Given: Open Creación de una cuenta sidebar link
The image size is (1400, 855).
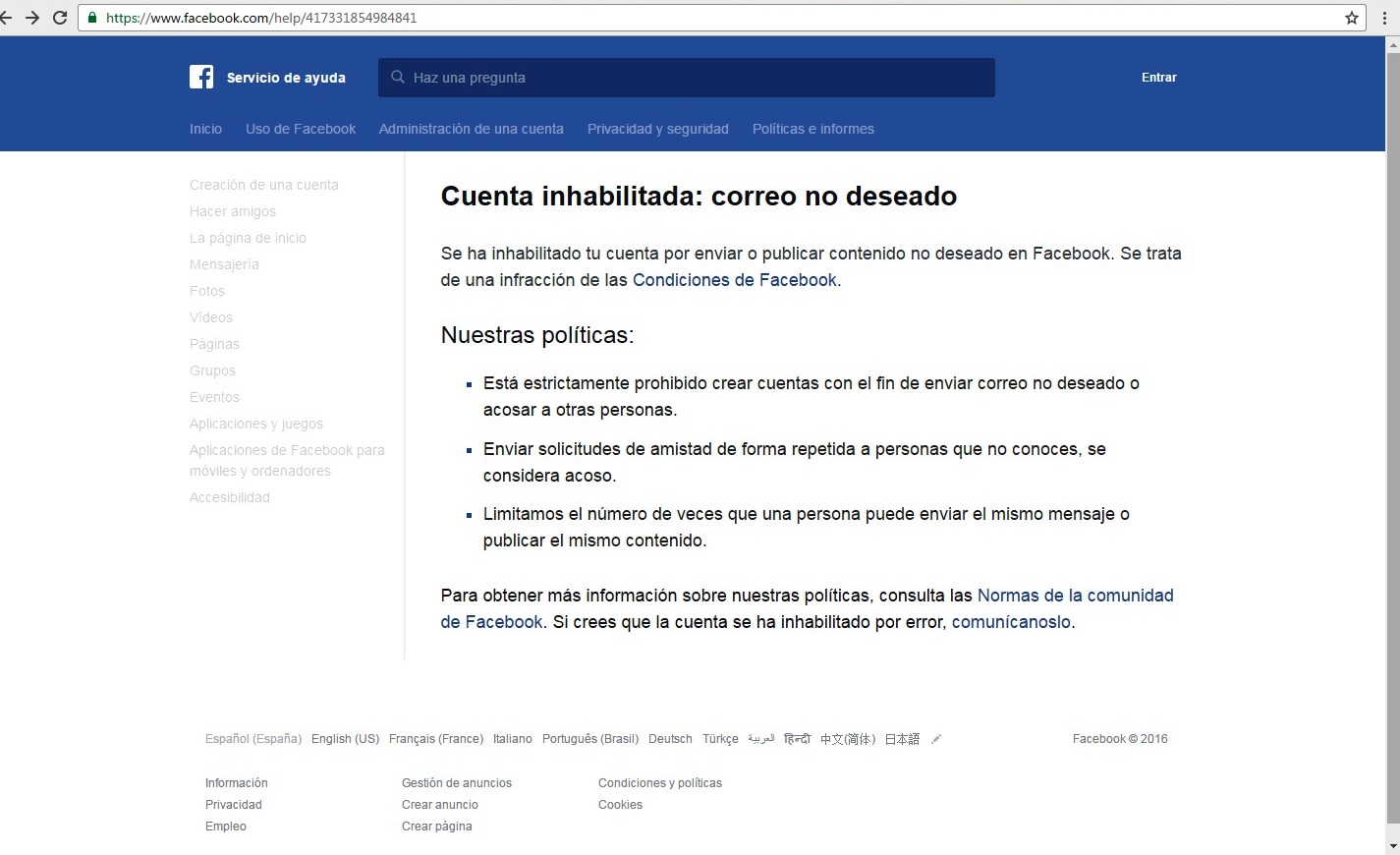Looking at the screenshot, I should pyautogui.click(x=264, y=185).
